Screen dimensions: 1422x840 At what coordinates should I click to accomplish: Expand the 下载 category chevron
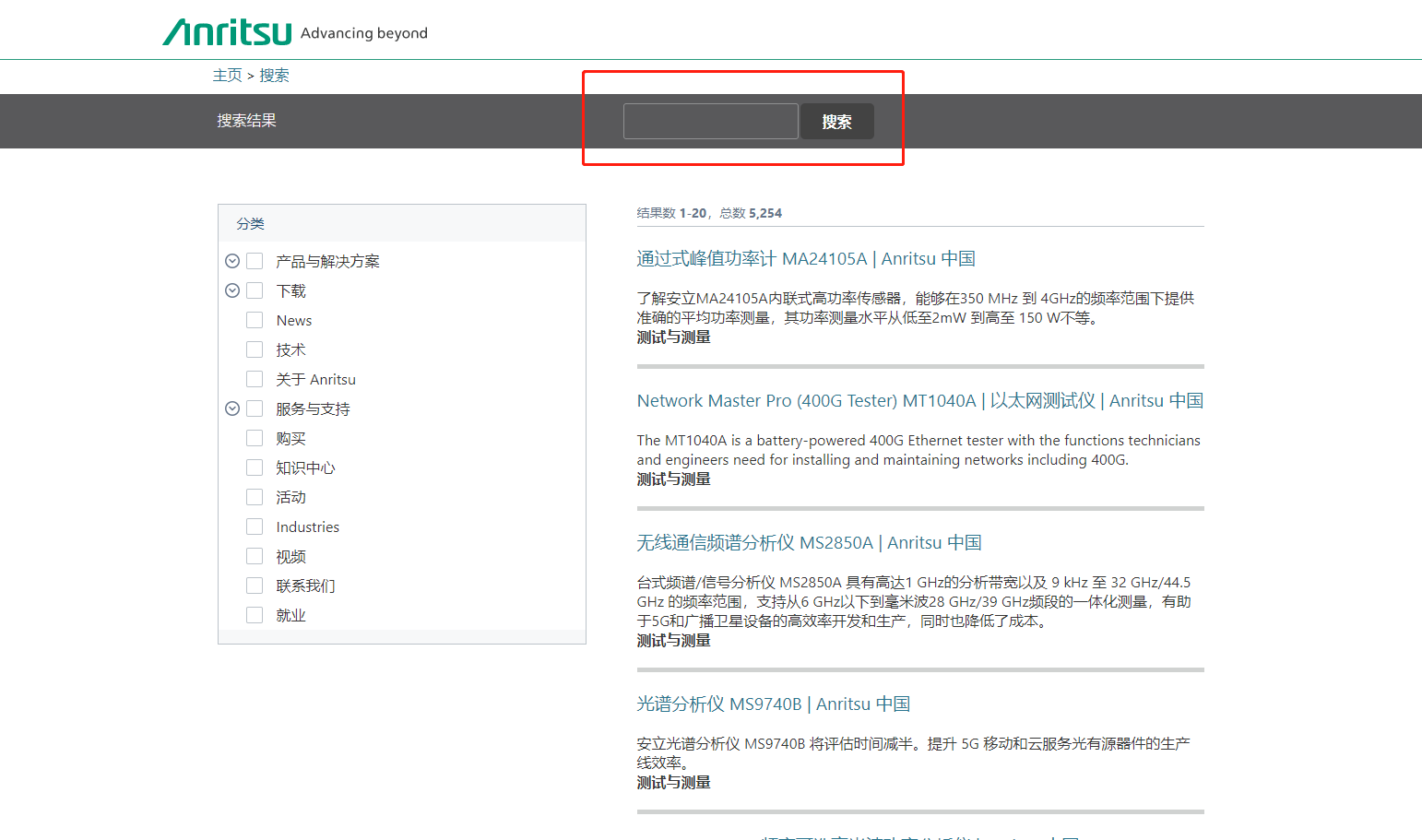232,290
